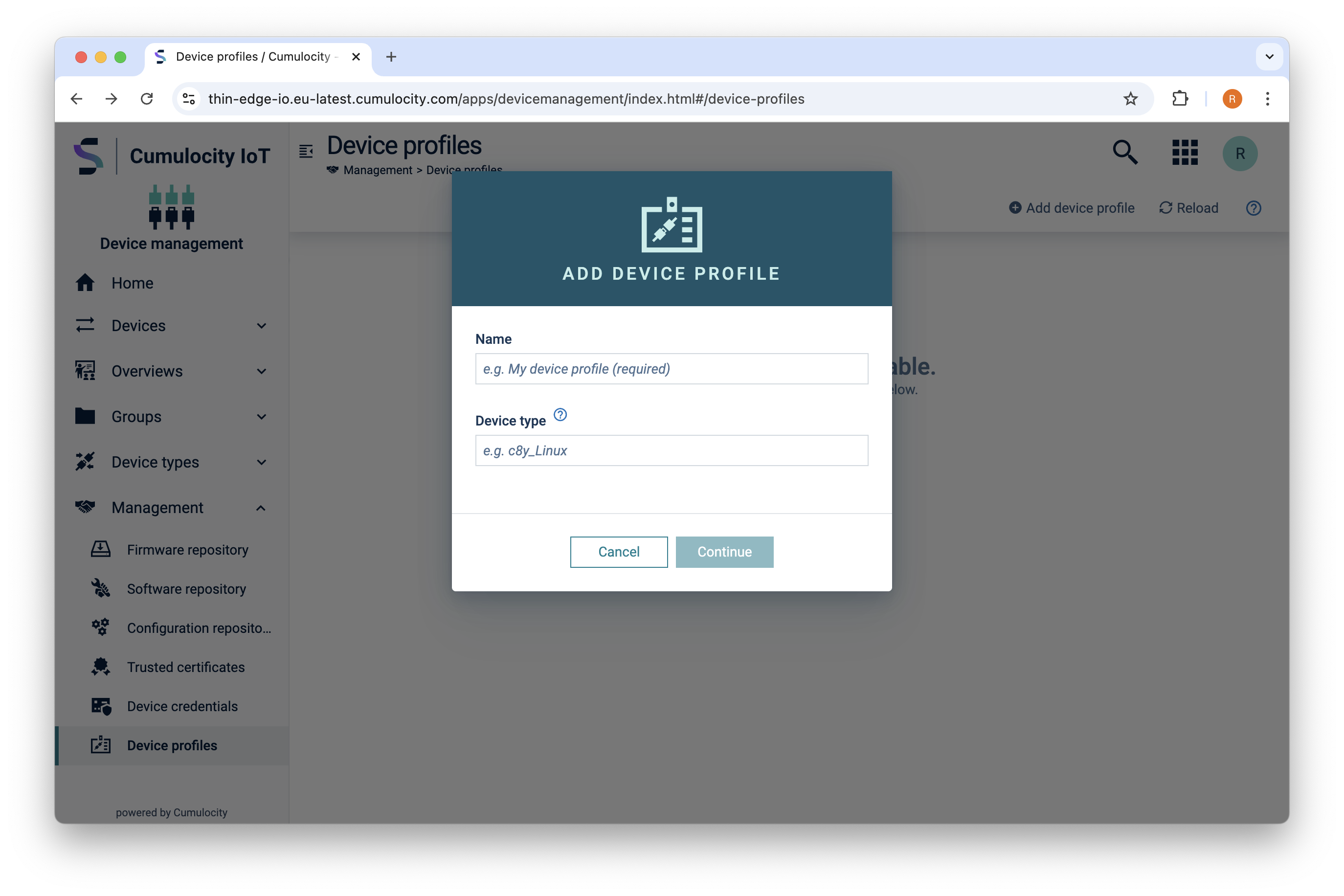Click Cancel to dismiss dialog

(x=618, y=552)
